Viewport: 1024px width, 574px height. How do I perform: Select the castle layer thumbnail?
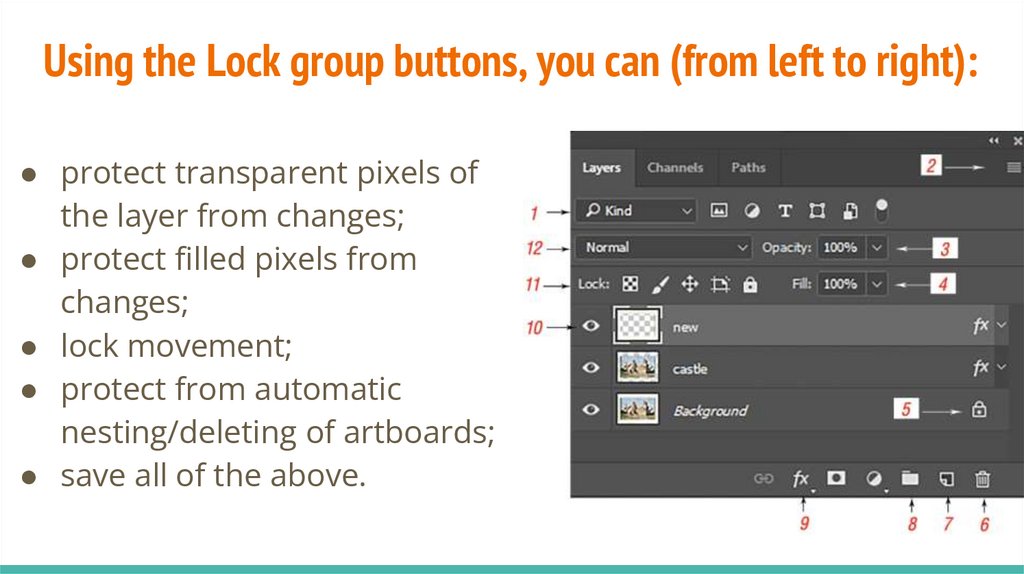[x=637, y=368]
